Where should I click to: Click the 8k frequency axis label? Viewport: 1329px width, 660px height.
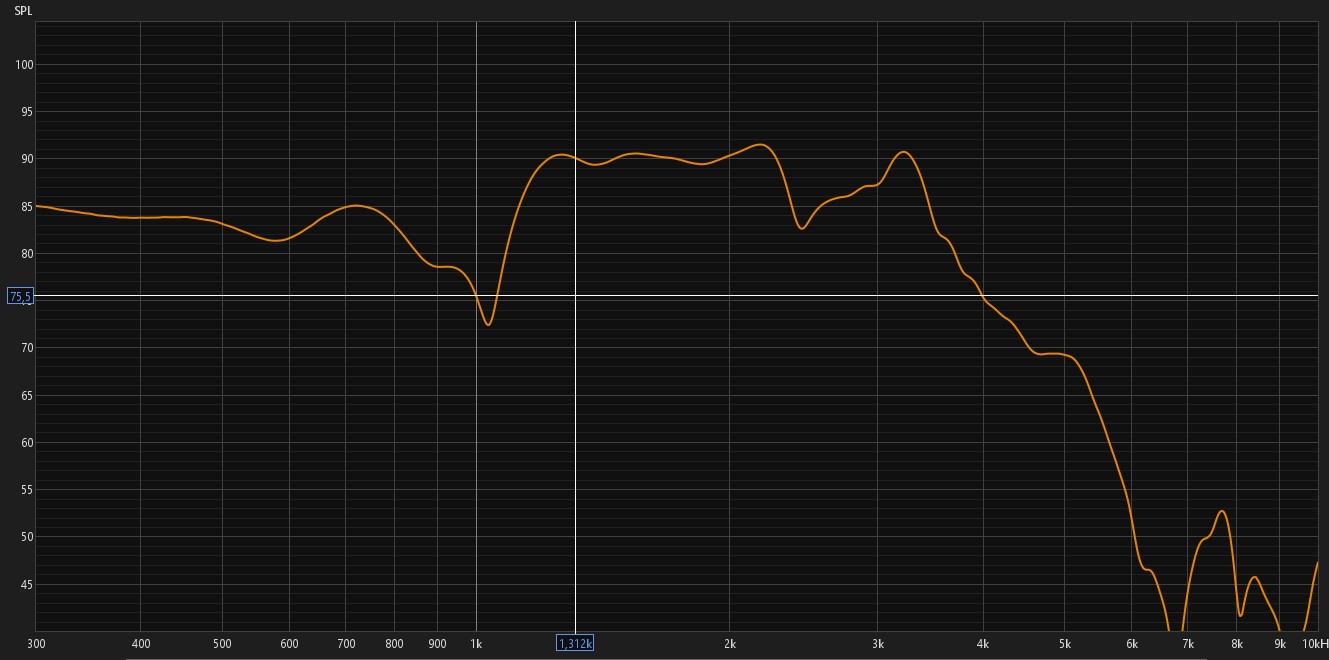pyautogui.click(x=1237, y=644)
